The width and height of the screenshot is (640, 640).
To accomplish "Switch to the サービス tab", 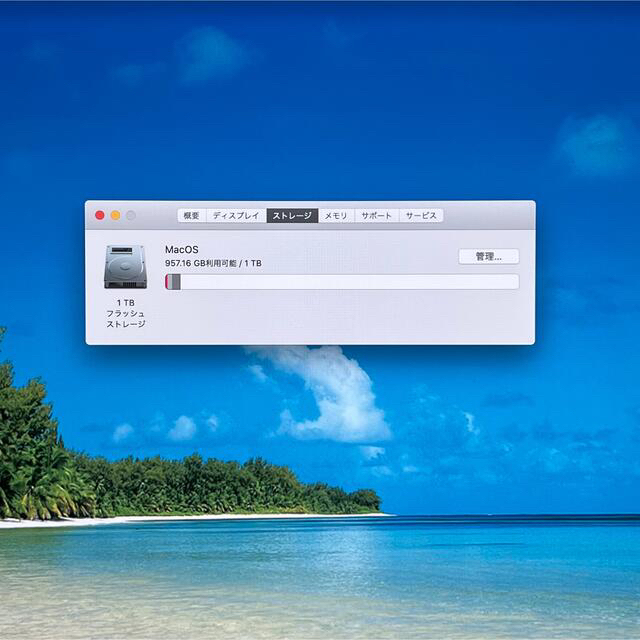I will (421, 216).
